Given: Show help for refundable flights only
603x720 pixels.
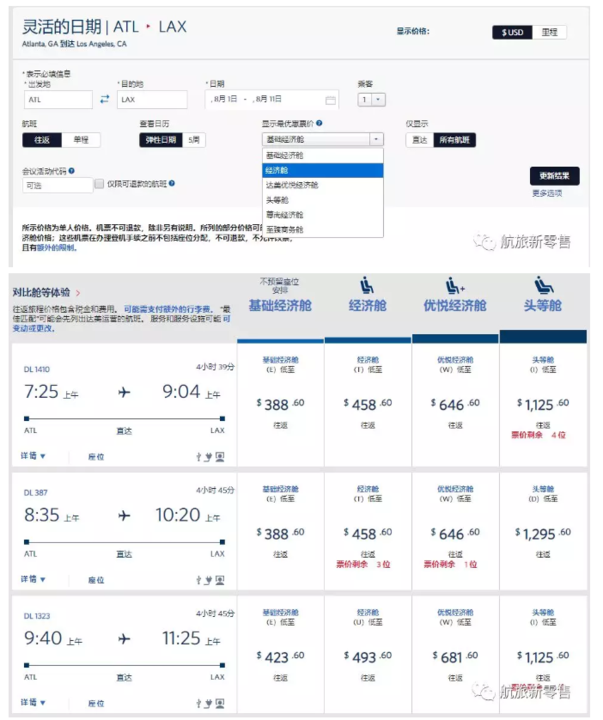Looking at the screenshot, I should [x=172, y=183].
